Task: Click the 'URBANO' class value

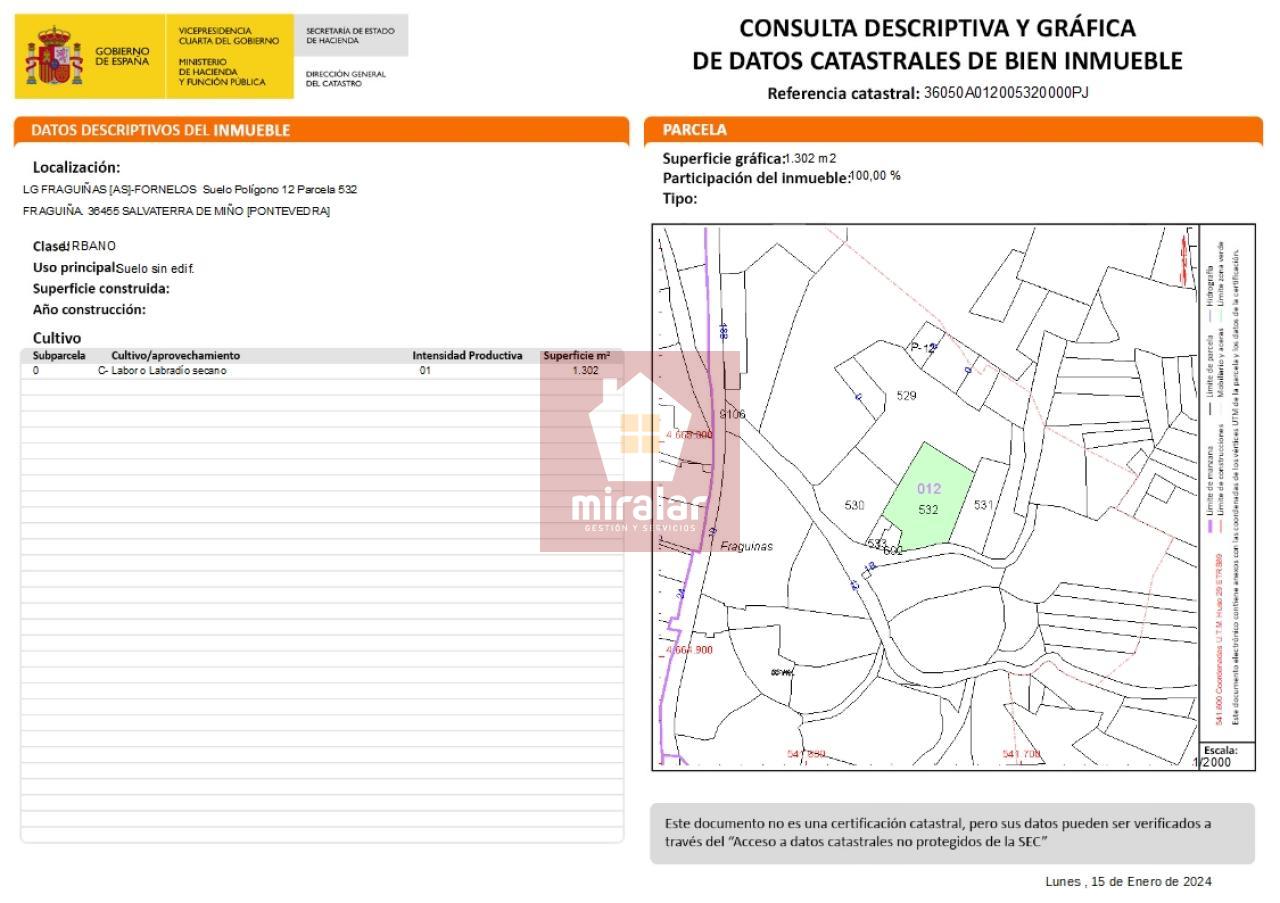Action: tap(91, 246)
